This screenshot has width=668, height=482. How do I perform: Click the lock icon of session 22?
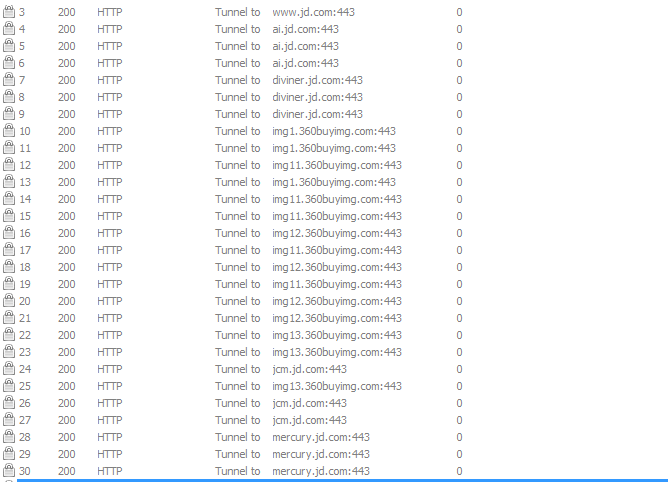9,335
